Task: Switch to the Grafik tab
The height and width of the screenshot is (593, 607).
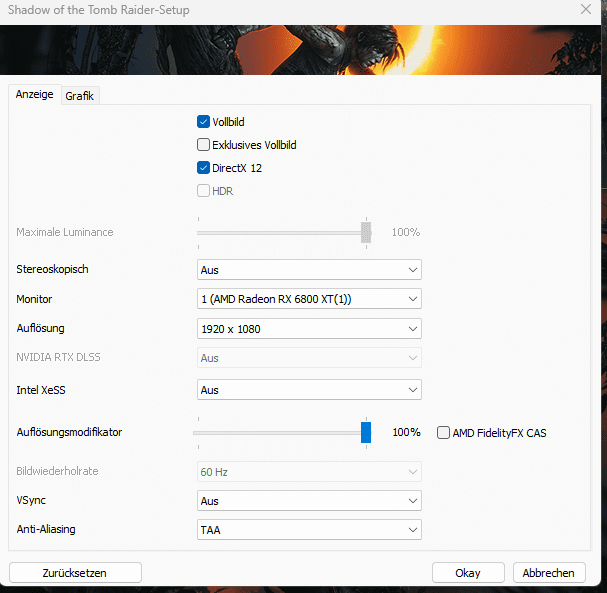Action: [x=80, y=96]
